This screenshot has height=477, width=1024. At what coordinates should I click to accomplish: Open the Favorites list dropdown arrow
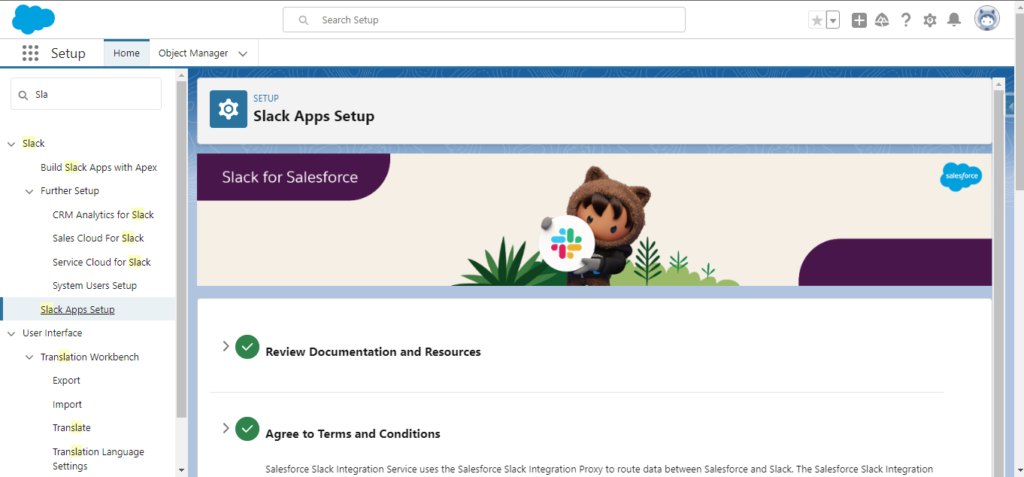(x=833, y=20)
